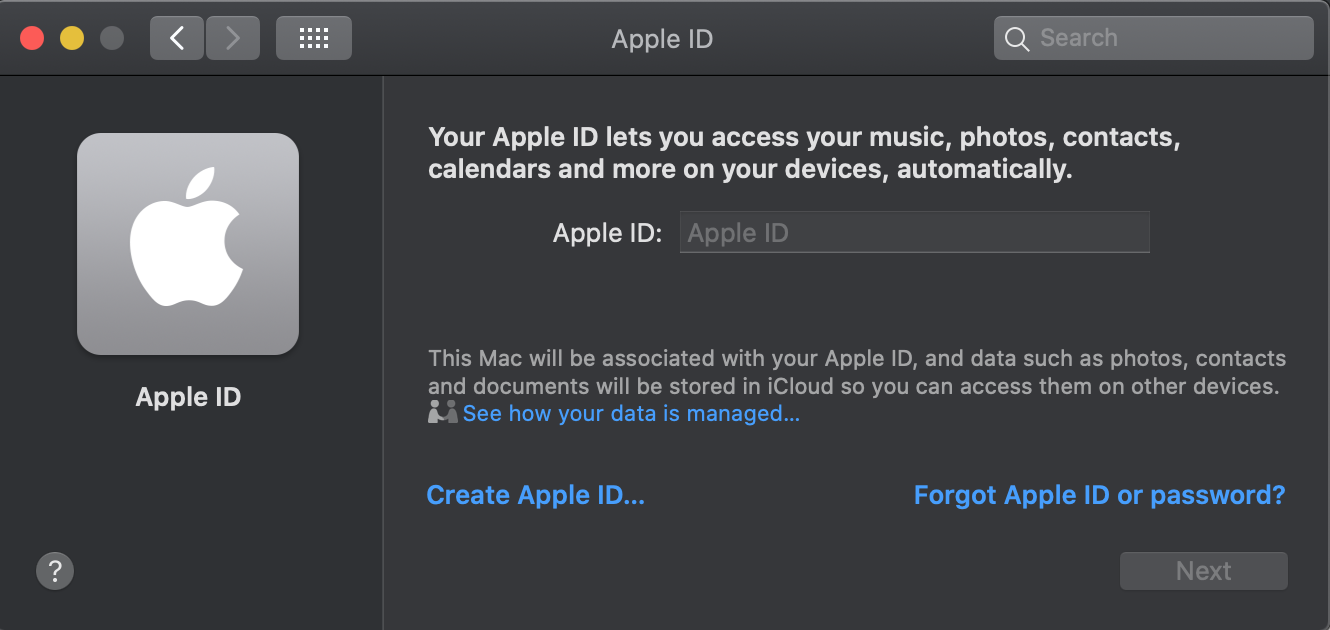Open the help question mark icon
Viewport: 1330px width, 630px height.
pyautogui.click(x=55, y=570)
